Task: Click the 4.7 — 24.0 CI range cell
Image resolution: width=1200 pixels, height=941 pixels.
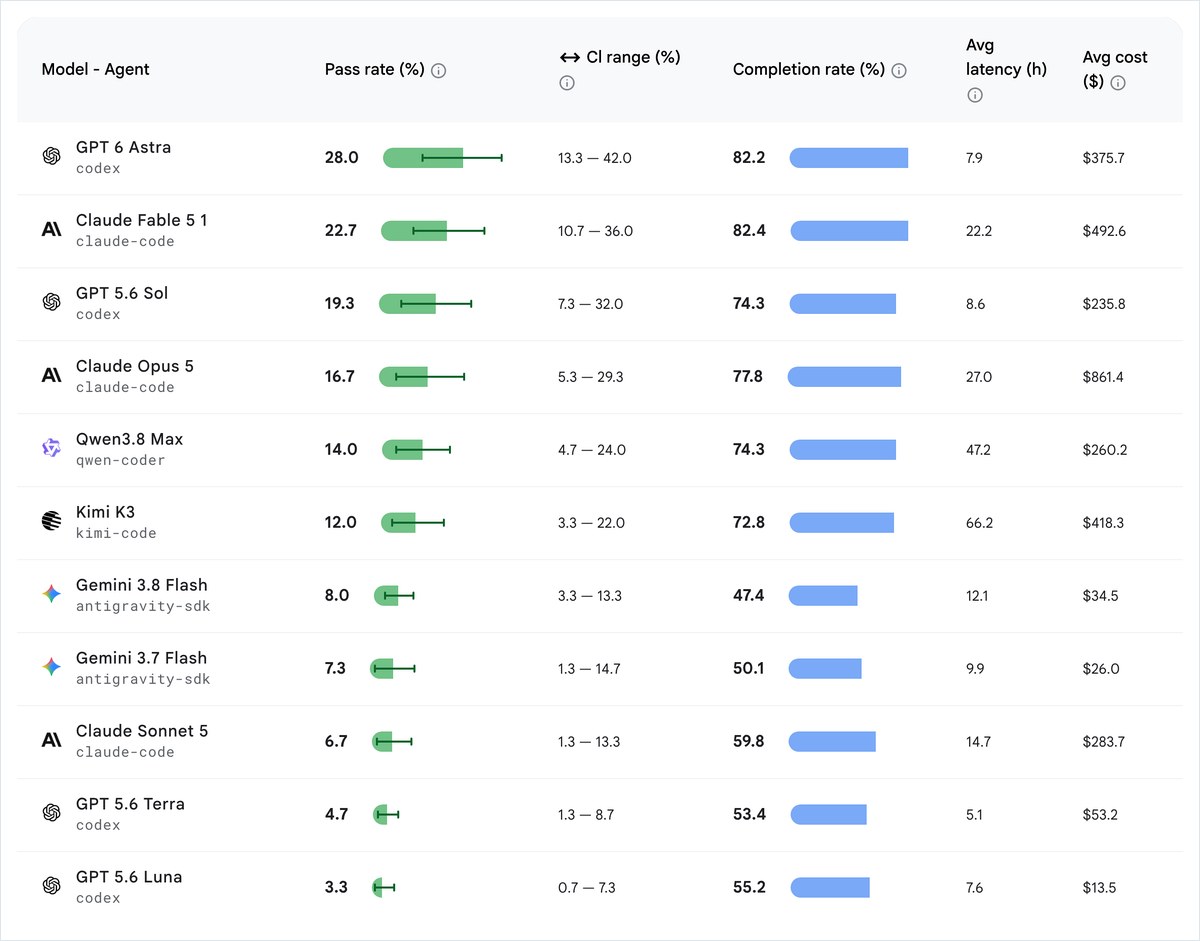Action: [592, 450]
